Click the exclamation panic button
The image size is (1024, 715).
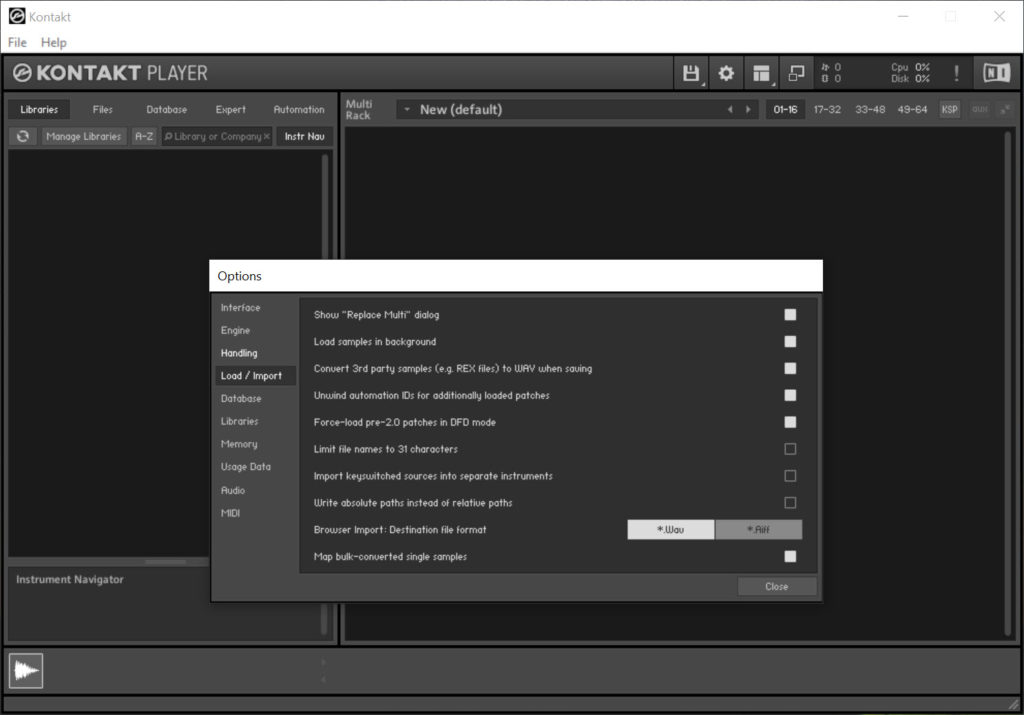(x=956, y=73)
